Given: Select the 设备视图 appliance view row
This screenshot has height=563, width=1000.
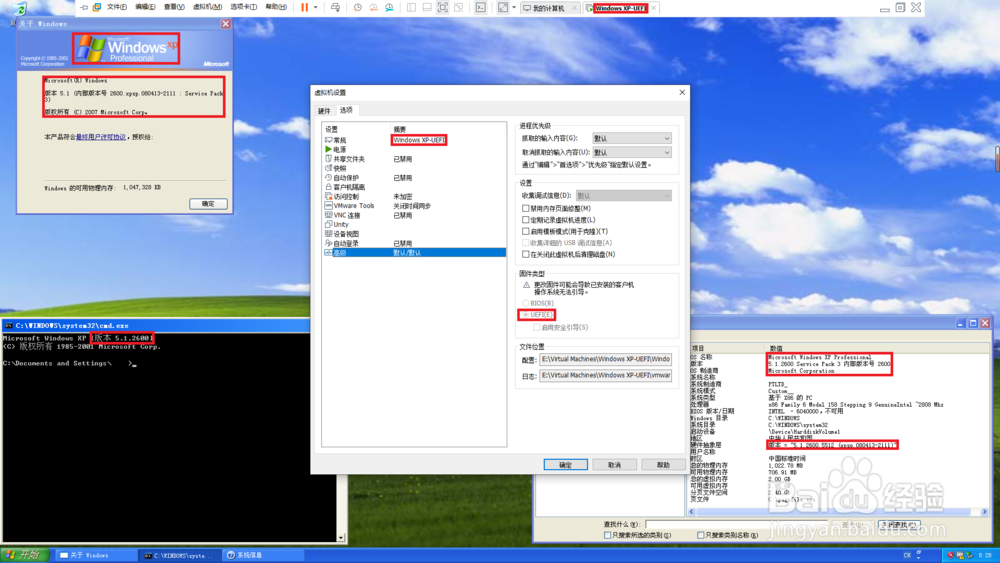Looking at the screenshot, I should click(415, 234).
